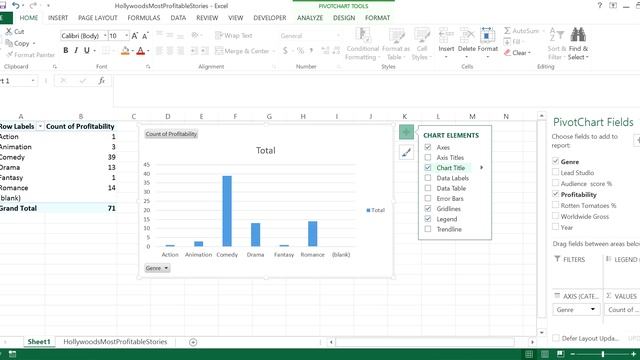Screen dimensions: 640x360
Task: Click the Chart Elements plus button
Action: coord(406,132)
